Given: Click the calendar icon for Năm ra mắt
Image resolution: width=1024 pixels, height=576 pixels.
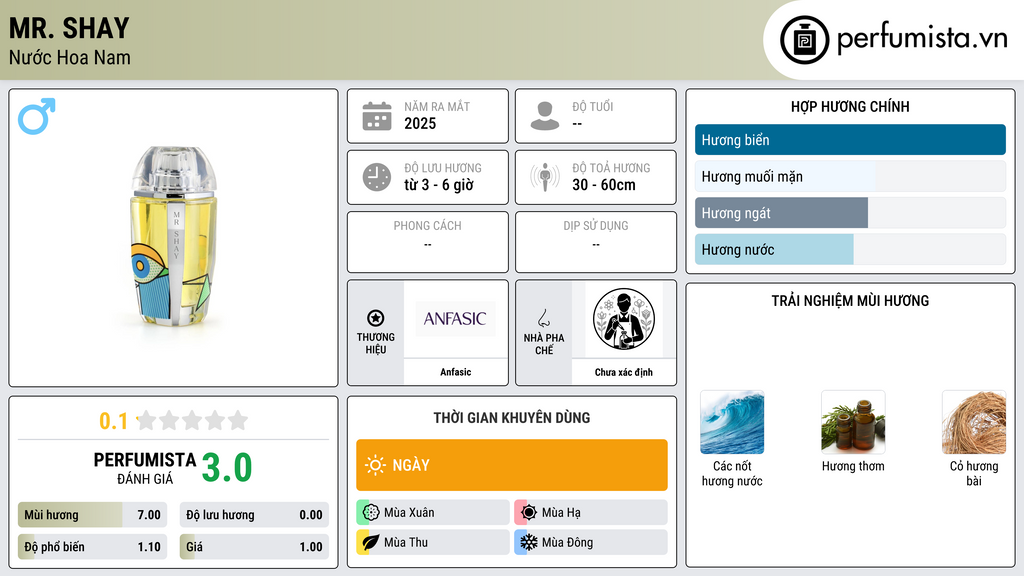Looking at the screenshot, I should (377, 116).
